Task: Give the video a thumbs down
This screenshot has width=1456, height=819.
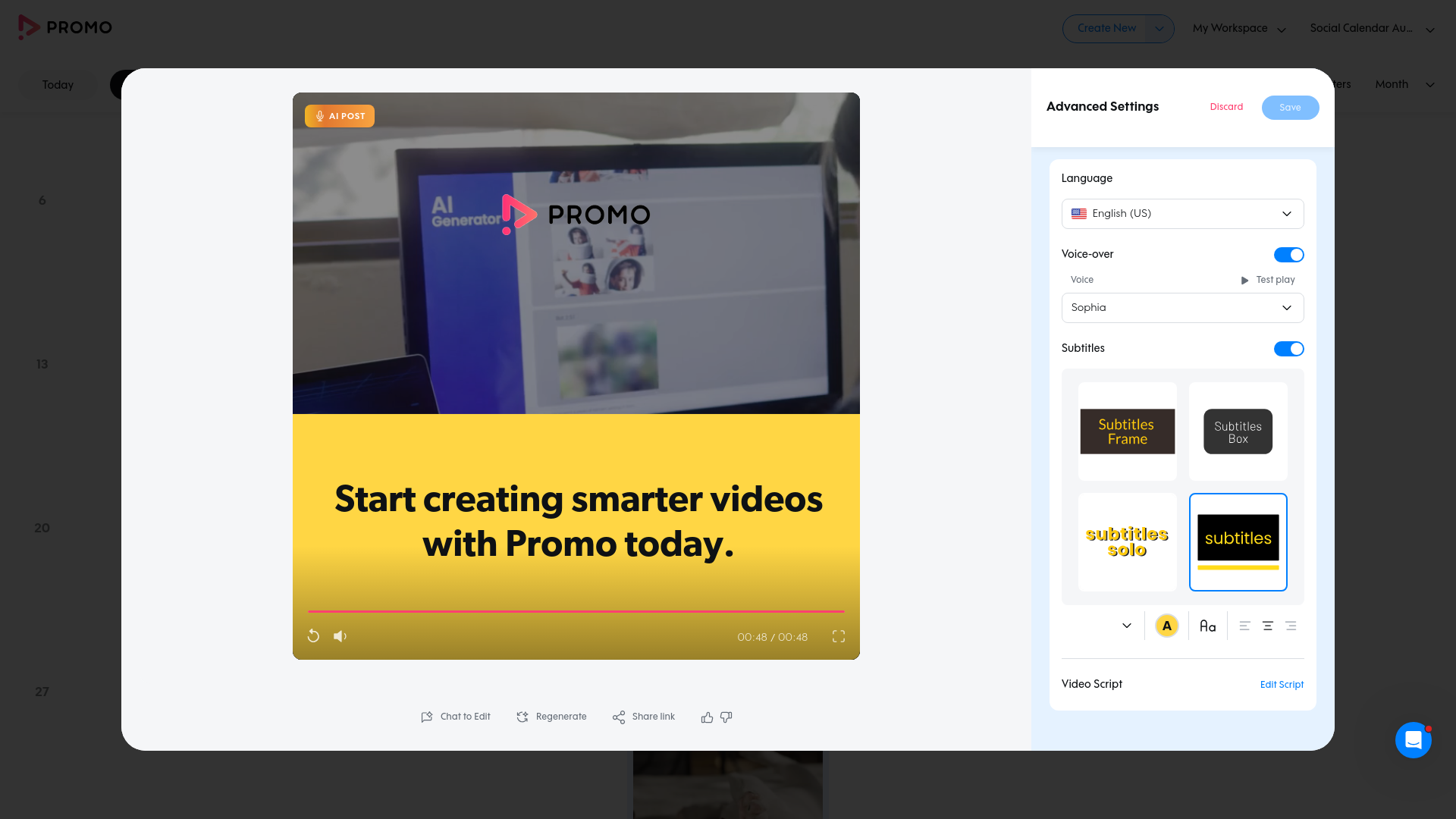Action: (x=726, y=717)
